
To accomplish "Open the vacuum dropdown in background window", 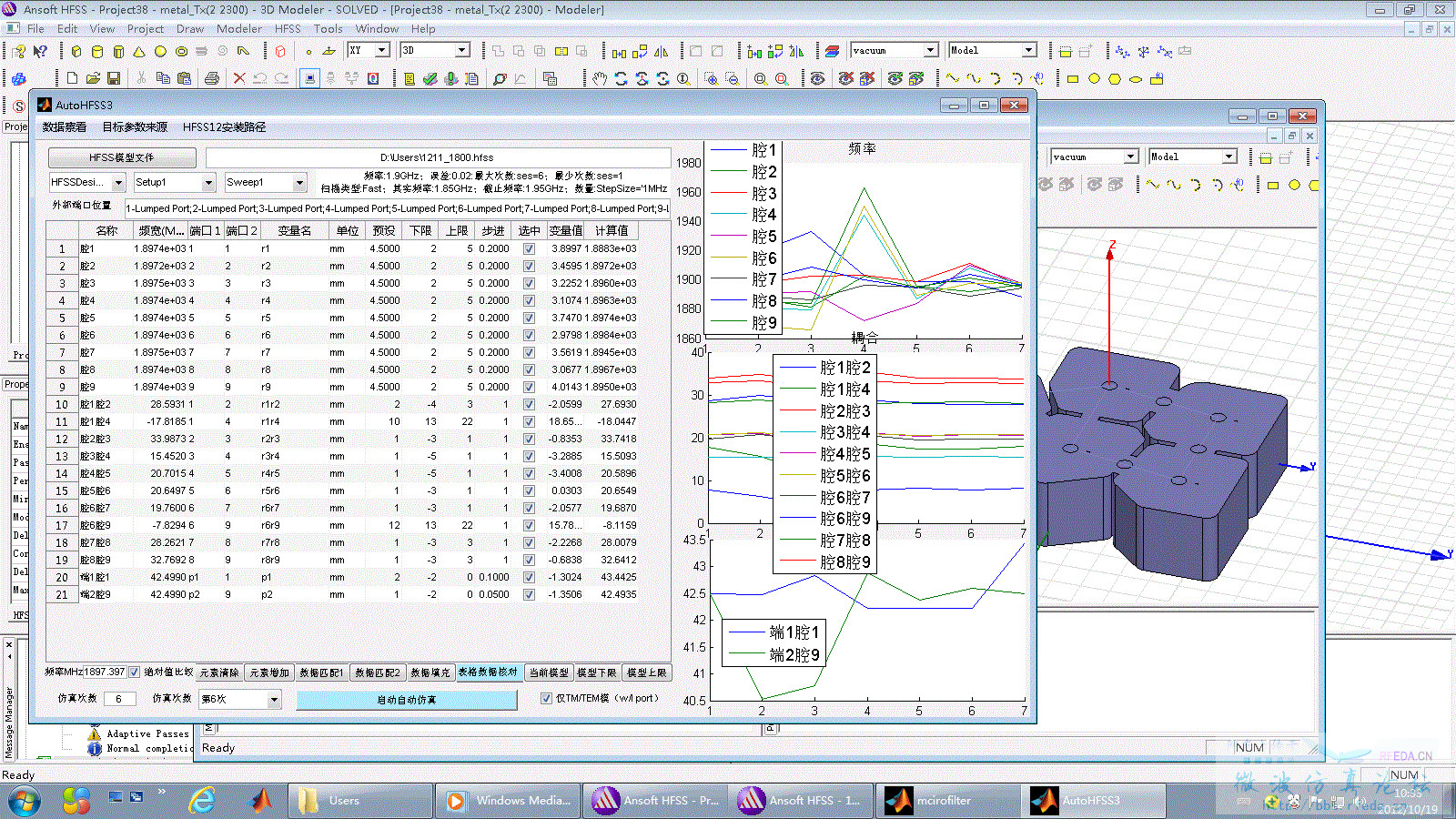I will [x=1094, y=157].
